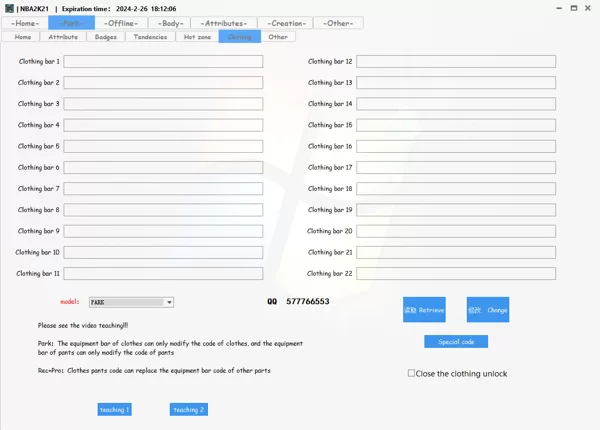Viewport: 600px width, 430px height.
Task: Expand the model dropdown showing PARK
Action: (169, 302)
